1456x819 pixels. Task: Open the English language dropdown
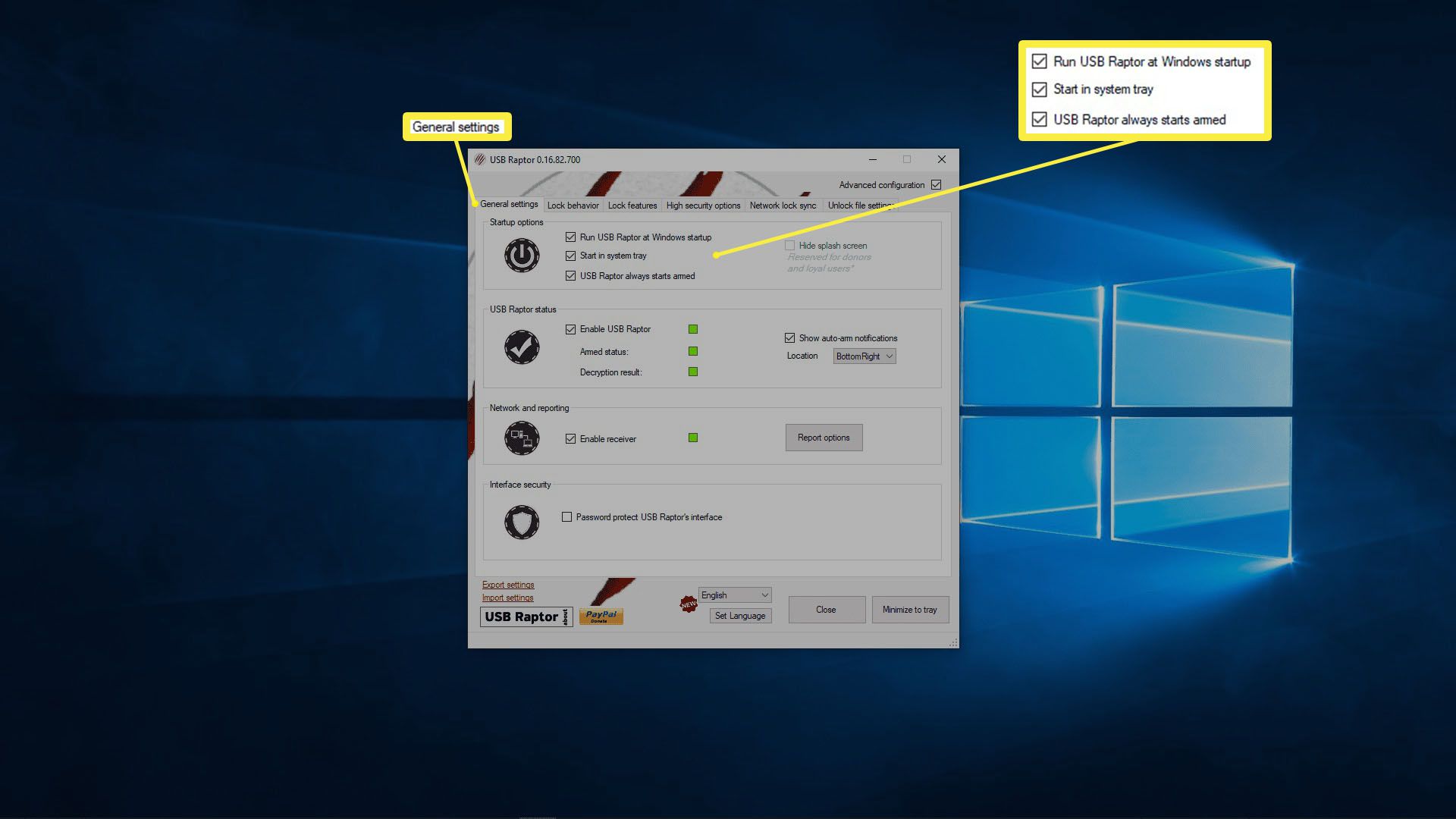735,595
